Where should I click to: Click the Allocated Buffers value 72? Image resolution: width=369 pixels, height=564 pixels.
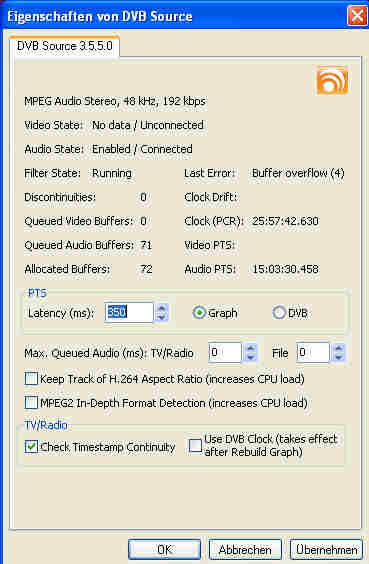146,269
